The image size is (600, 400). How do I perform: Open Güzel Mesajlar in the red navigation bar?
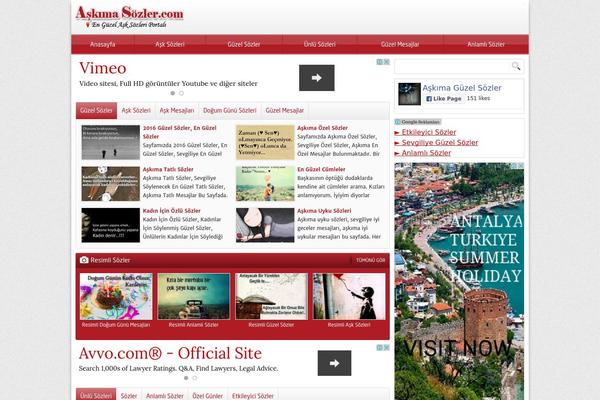pos(400,44)
